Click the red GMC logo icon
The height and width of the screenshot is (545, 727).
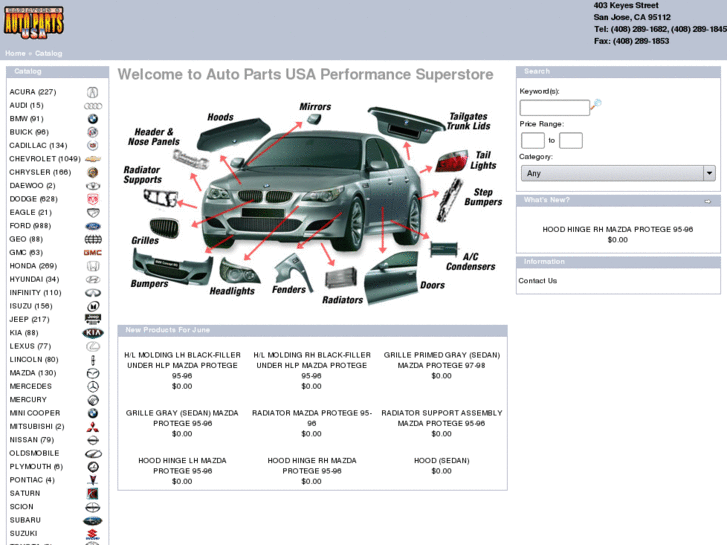coord(93,253)
